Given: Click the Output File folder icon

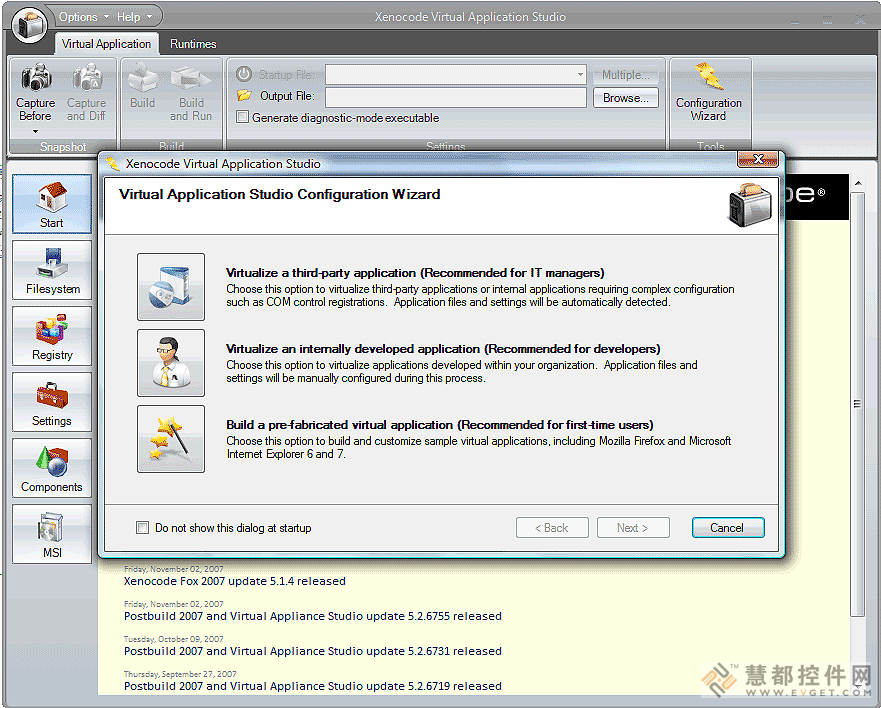Looking at the screenshot, I should tap(244, 96).
